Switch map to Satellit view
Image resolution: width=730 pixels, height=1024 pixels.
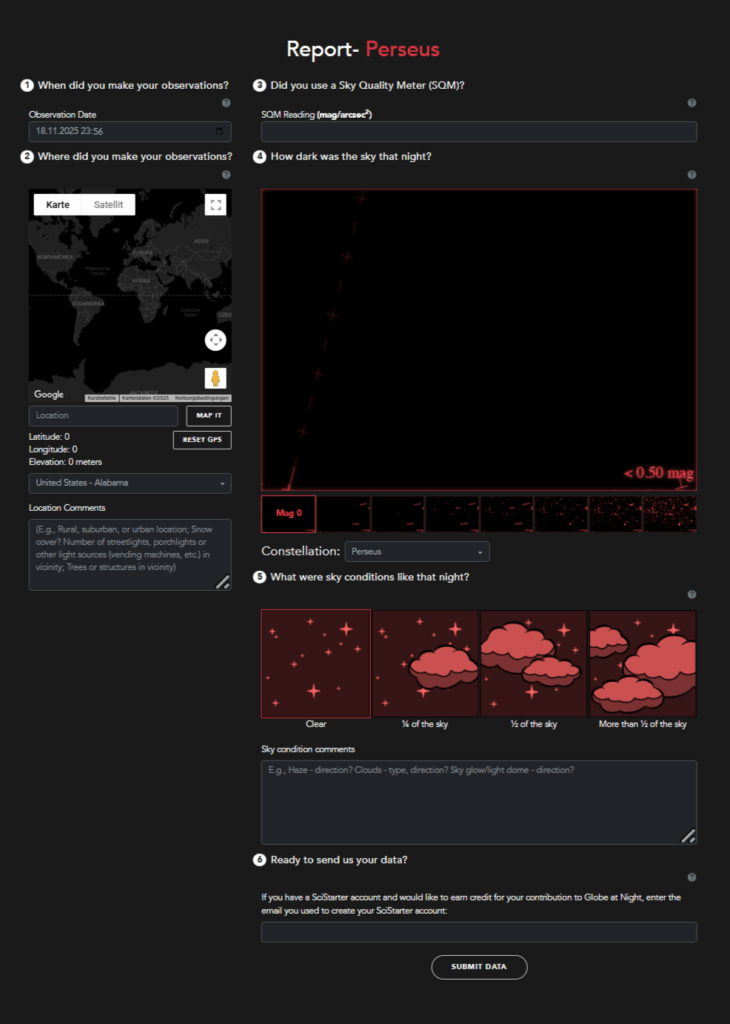108,205
